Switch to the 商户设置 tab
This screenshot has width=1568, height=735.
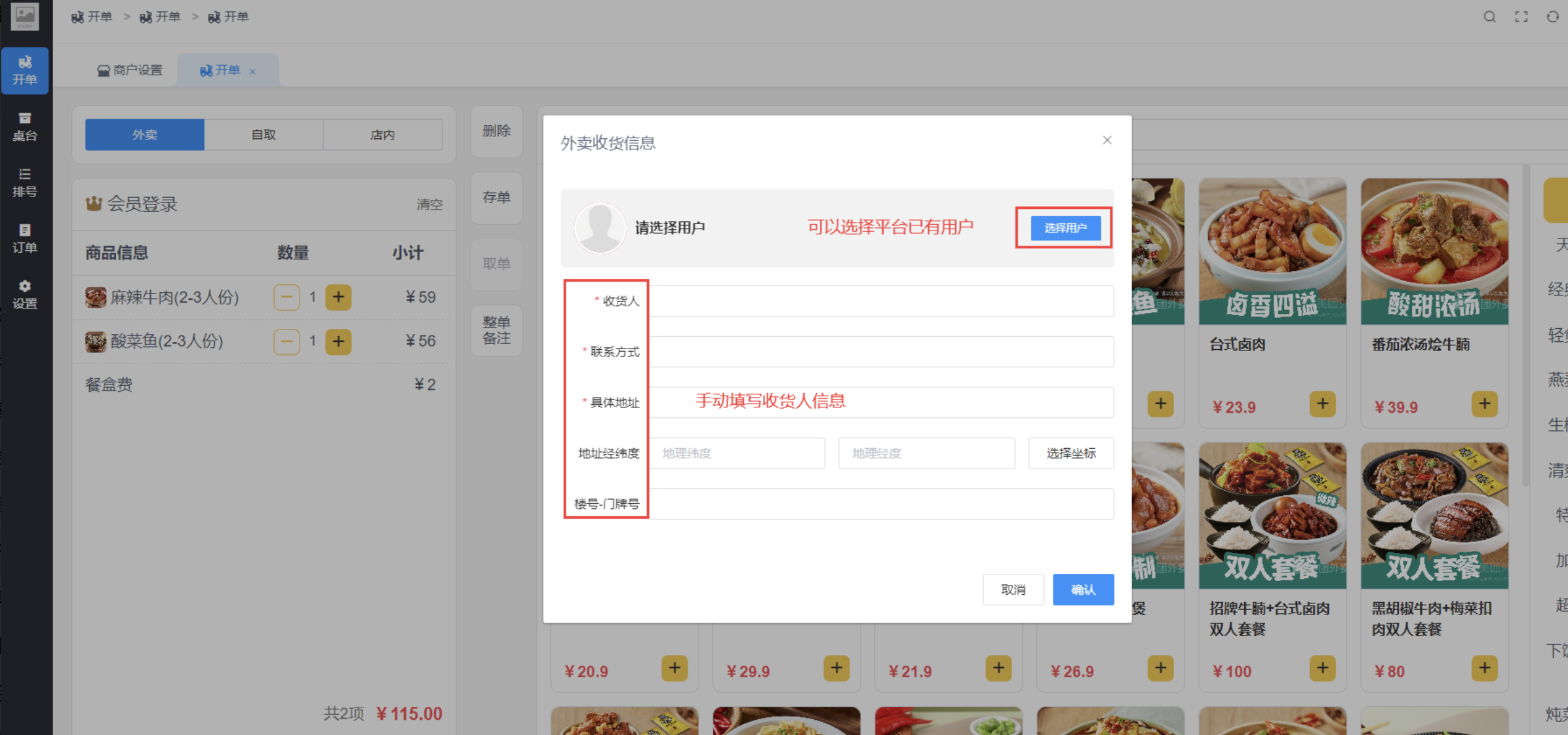[130, 70]
